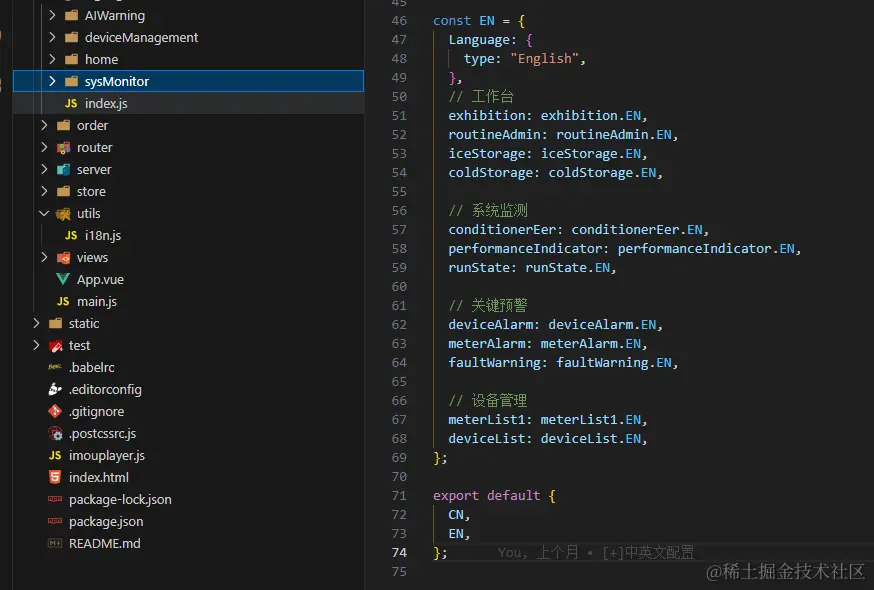This screenshot has width=874, height=590.
Task: Click the Babel icon beside .babelrc
Action: (x=55, y=367)
